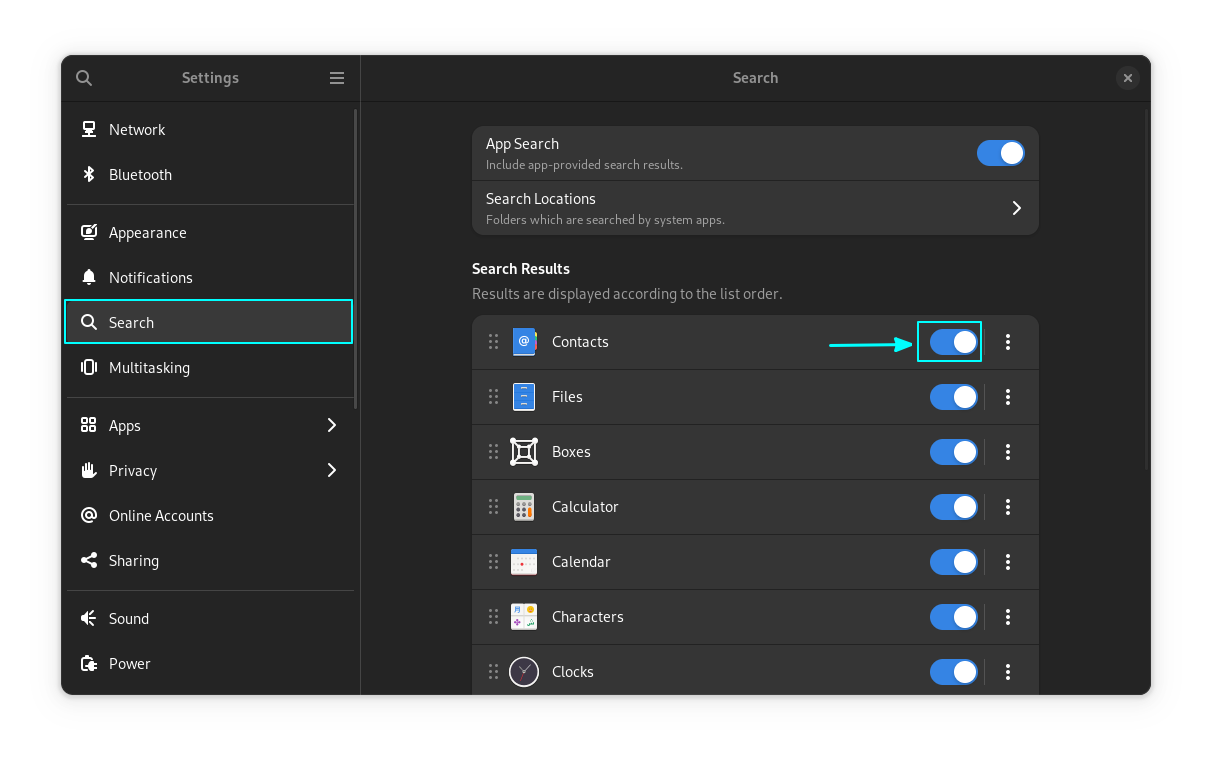Close the Settings window

click(x=1127, y=78)
